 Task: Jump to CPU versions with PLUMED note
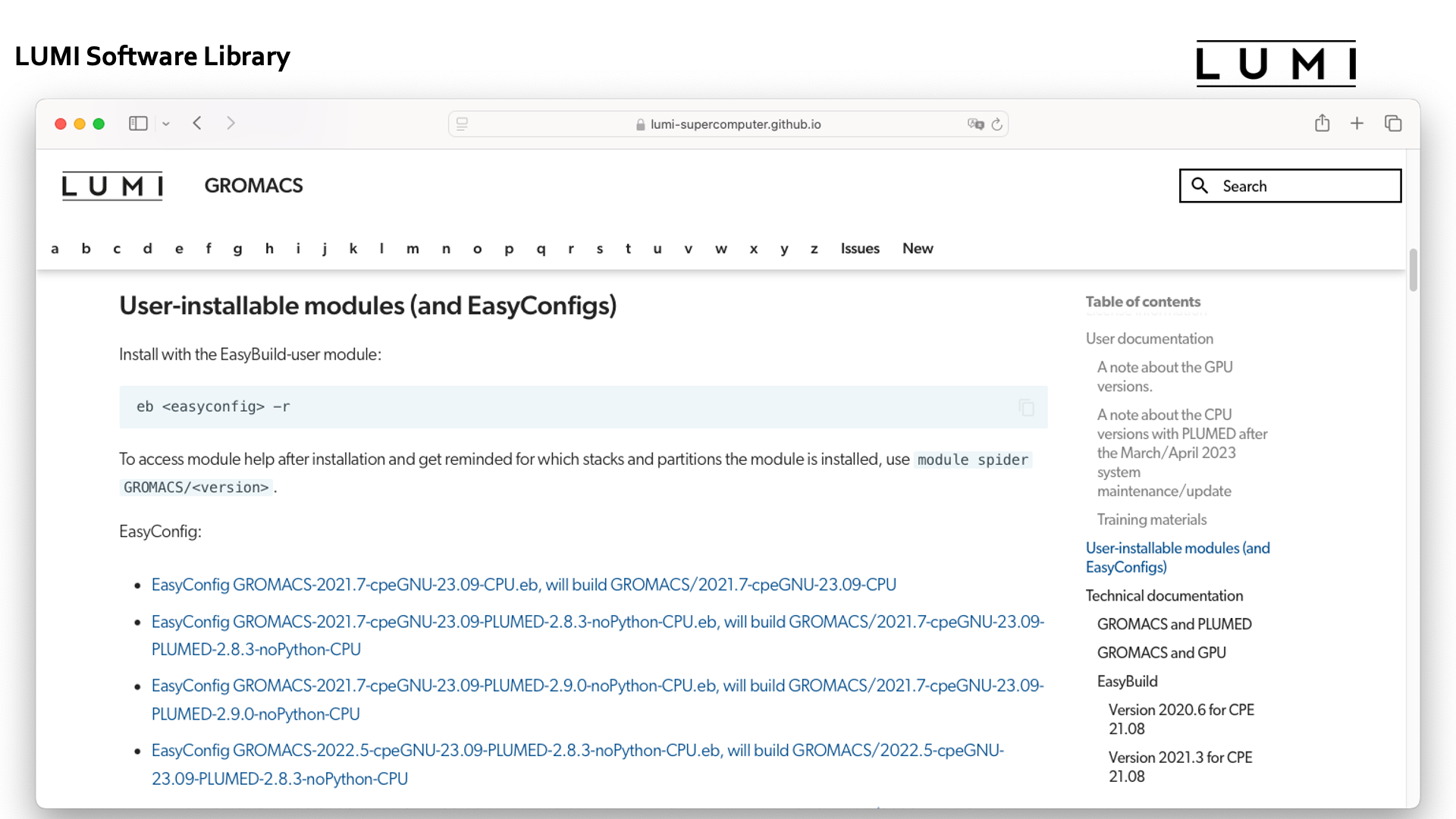[1182, 453]
